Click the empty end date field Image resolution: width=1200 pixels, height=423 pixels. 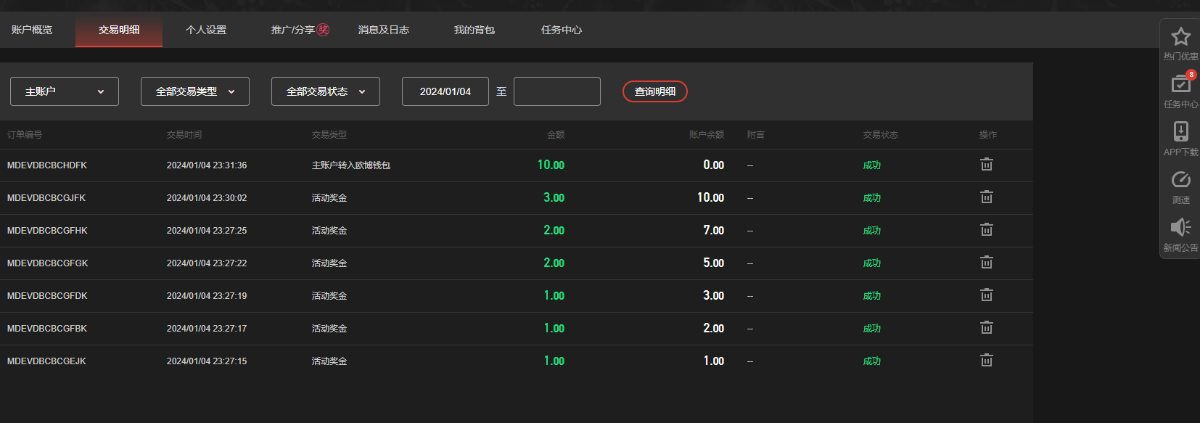557,91
